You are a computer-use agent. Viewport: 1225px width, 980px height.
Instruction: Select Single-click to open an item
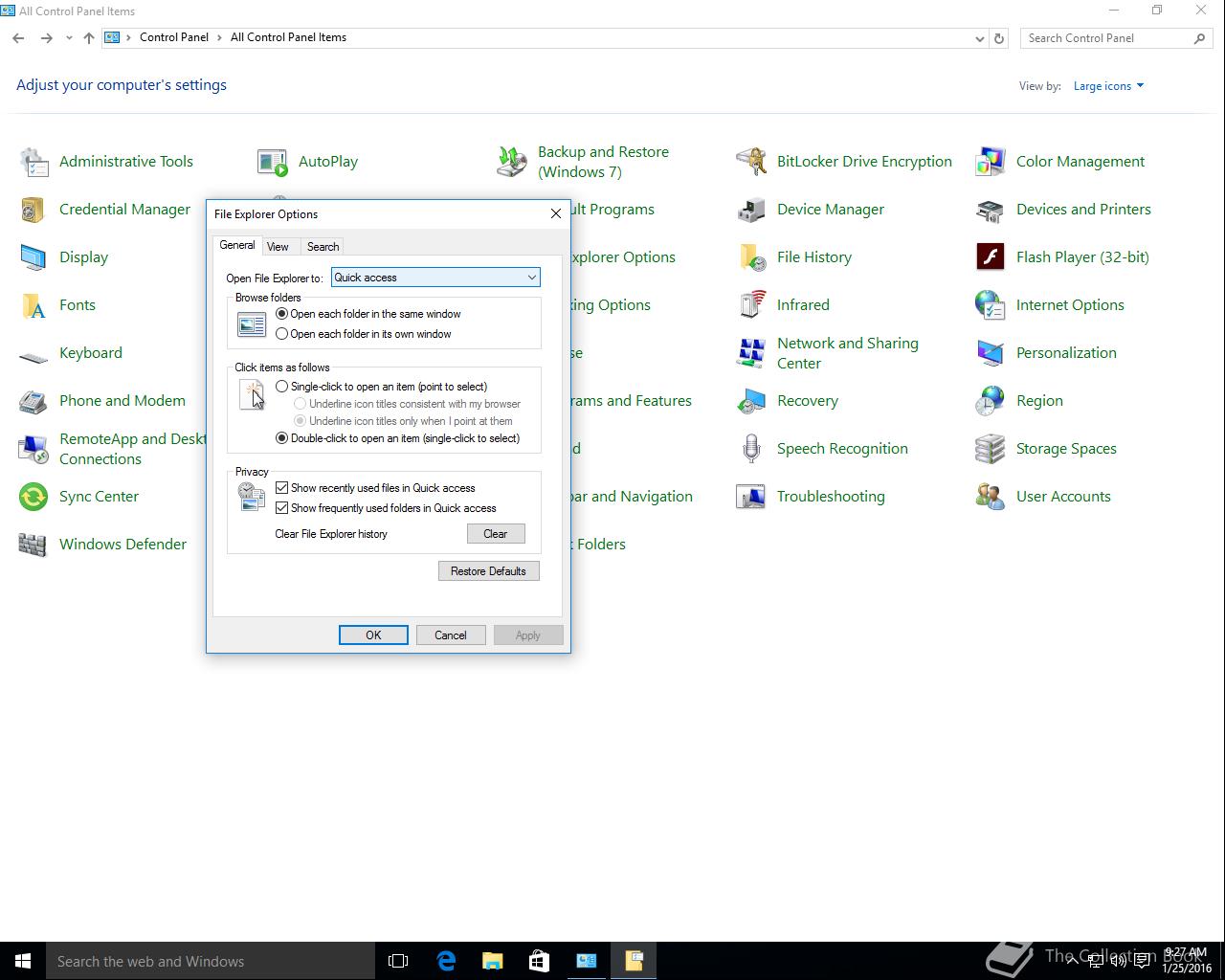pos(281,387)
